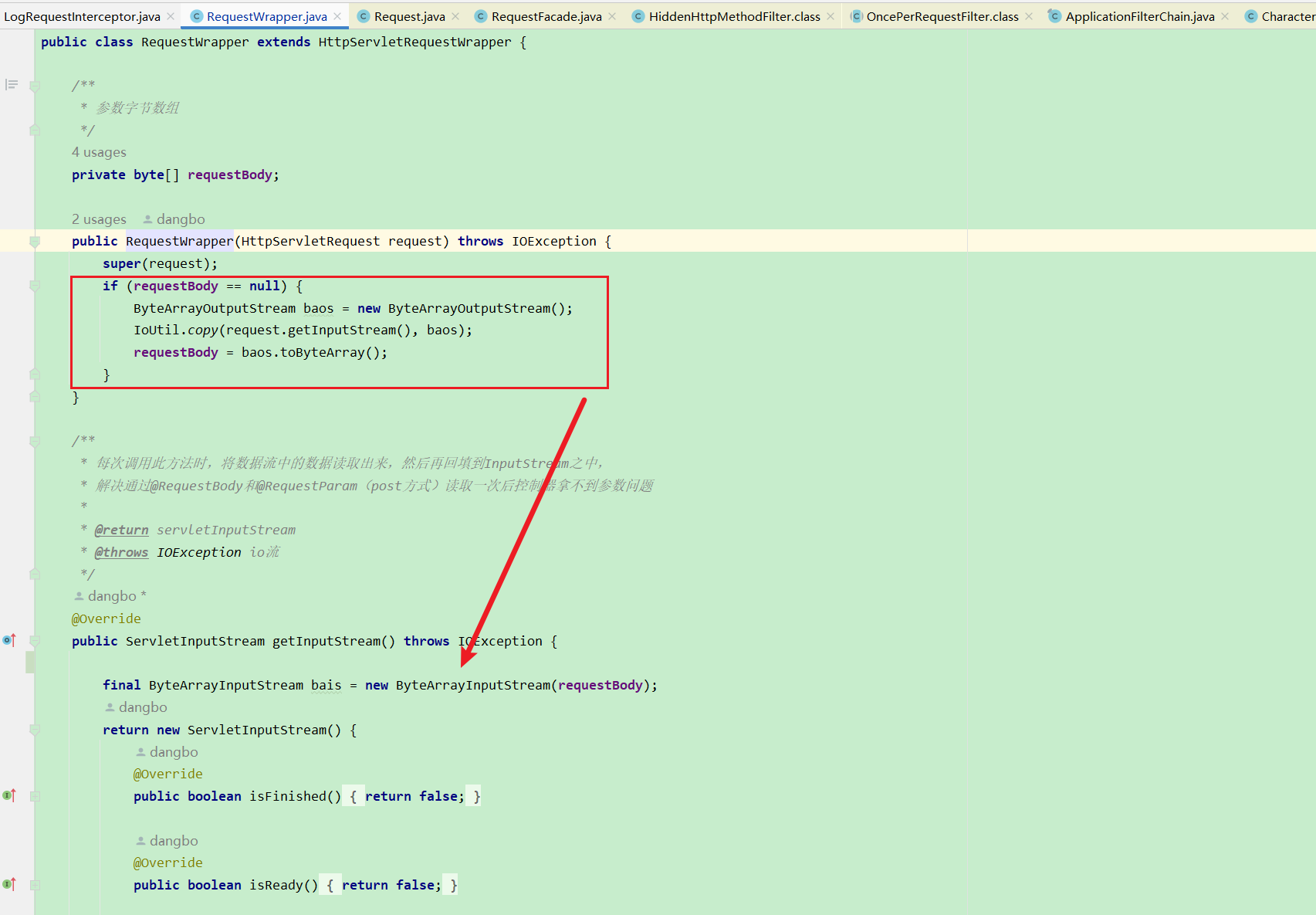Click the class icon on HiddenHttpMethodFilter.class tab
This screenshot has height=915, width=1316.
638,16
